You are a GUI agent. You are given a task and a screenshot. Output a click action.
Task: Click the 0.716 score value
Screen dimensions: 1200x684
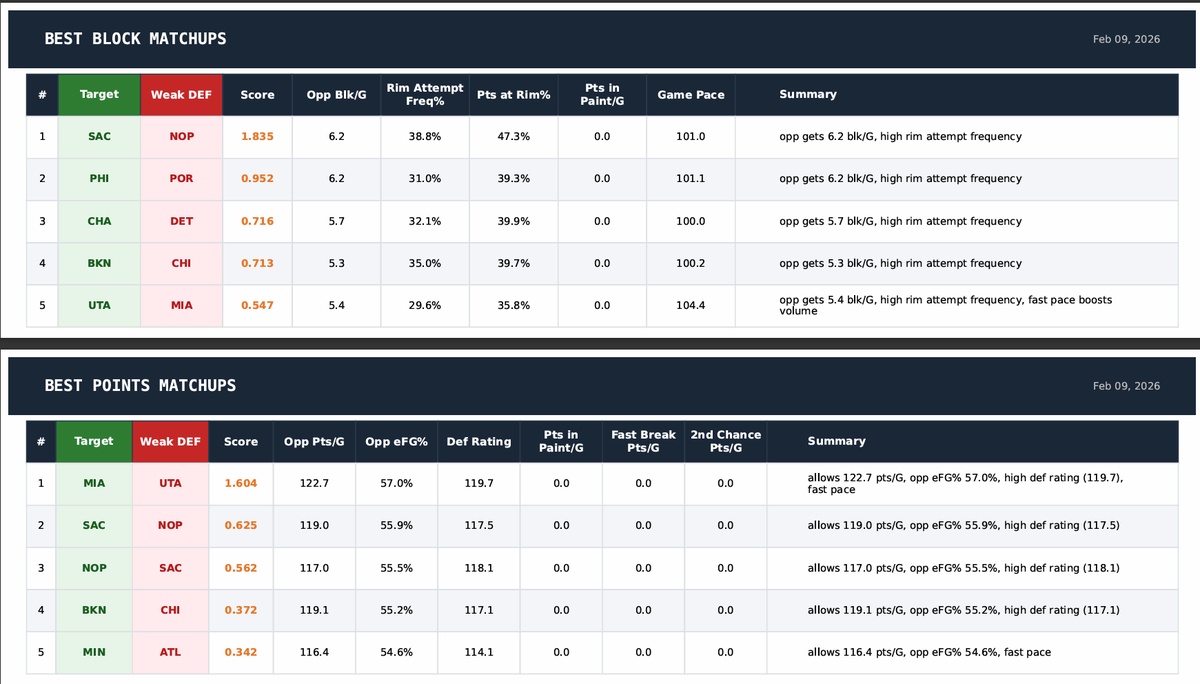tap(257, 221)
